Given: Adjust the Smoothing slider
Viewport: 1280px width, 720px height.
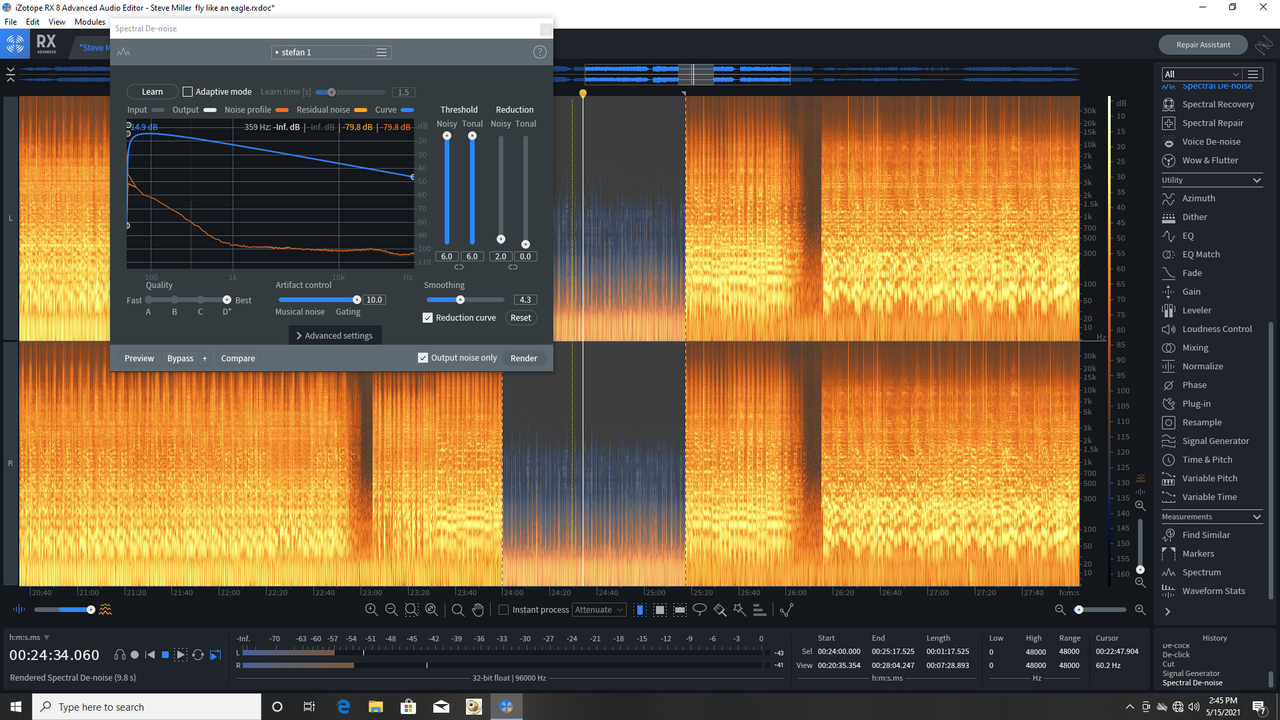Looking at the screenshot, I should [x=466, y=299].
